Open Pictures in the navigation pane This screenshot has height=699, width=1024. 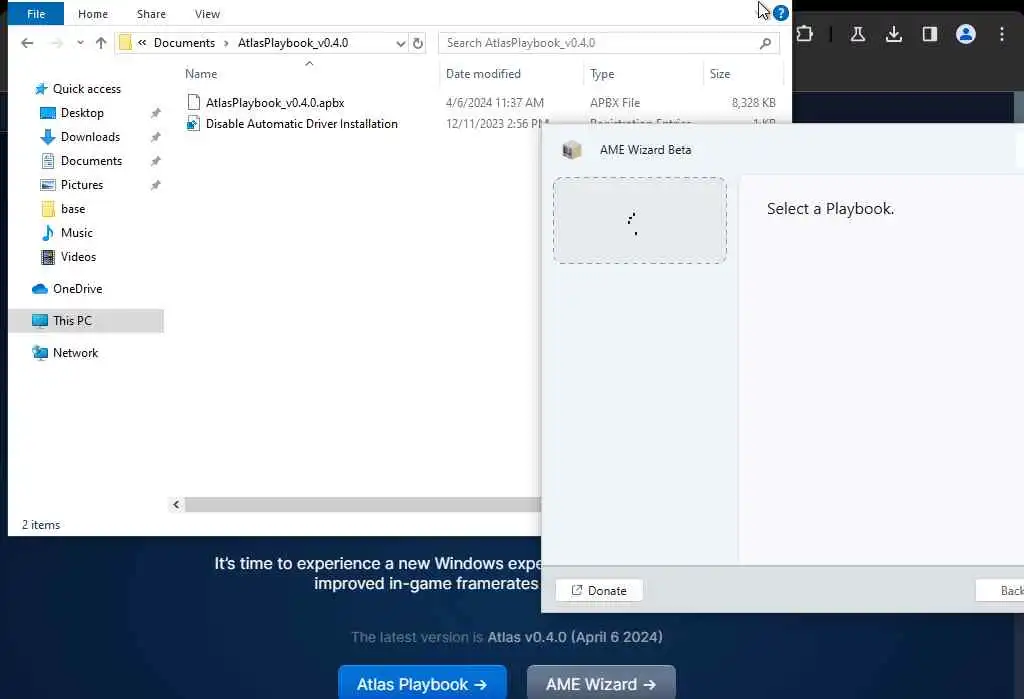pyautogui.click(x=82, y=185)
